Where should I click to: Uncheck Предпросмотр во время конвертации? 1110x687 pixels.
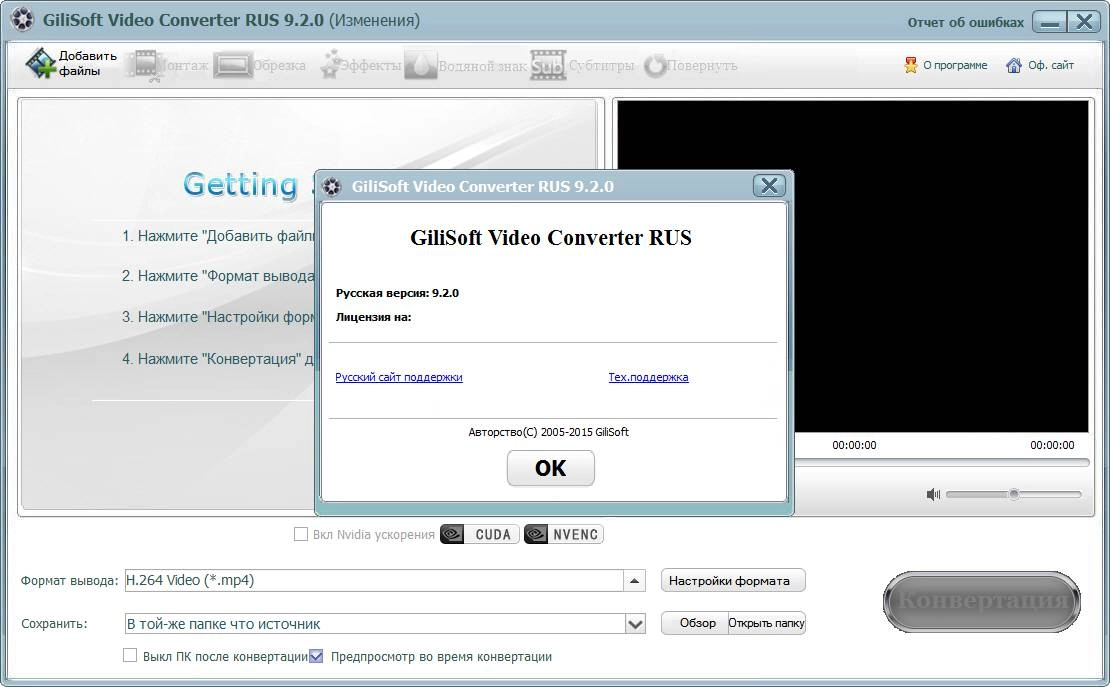coord(316,656)
